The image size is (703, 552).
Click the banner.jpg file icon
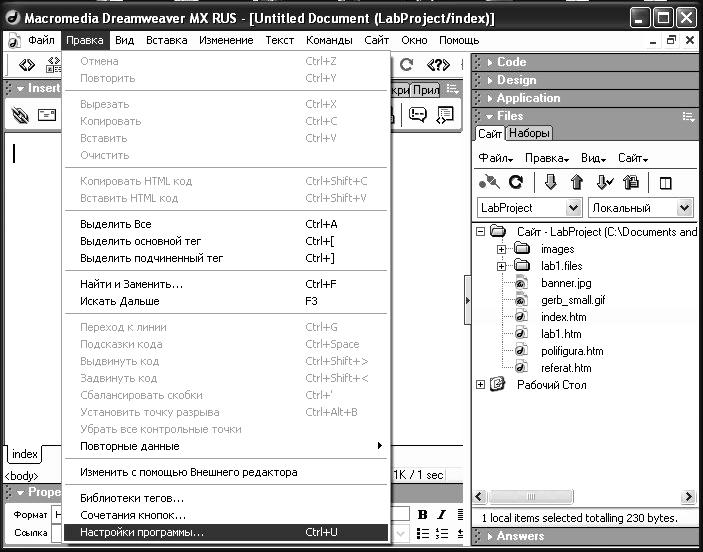pyautogui.click(x=521, y=283)
